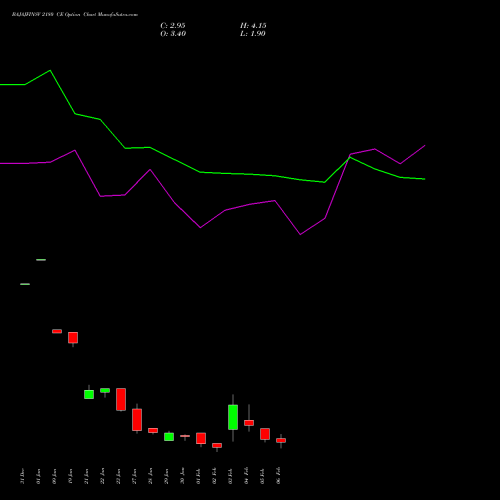
Task: Click the tall green candle on 03 Feb
Action: (233, 417)
